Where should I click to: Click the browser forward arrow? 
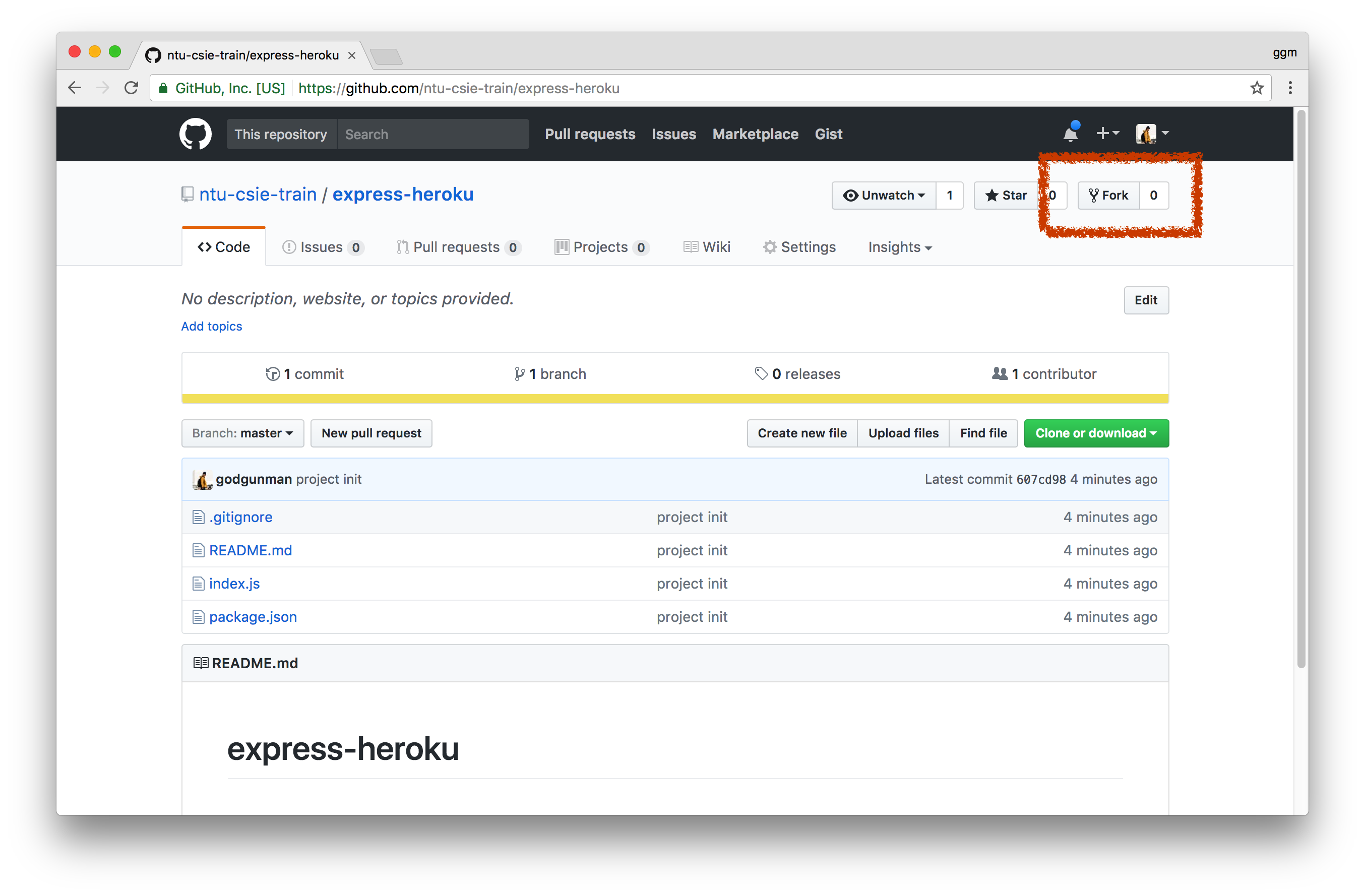coord(103,88)
